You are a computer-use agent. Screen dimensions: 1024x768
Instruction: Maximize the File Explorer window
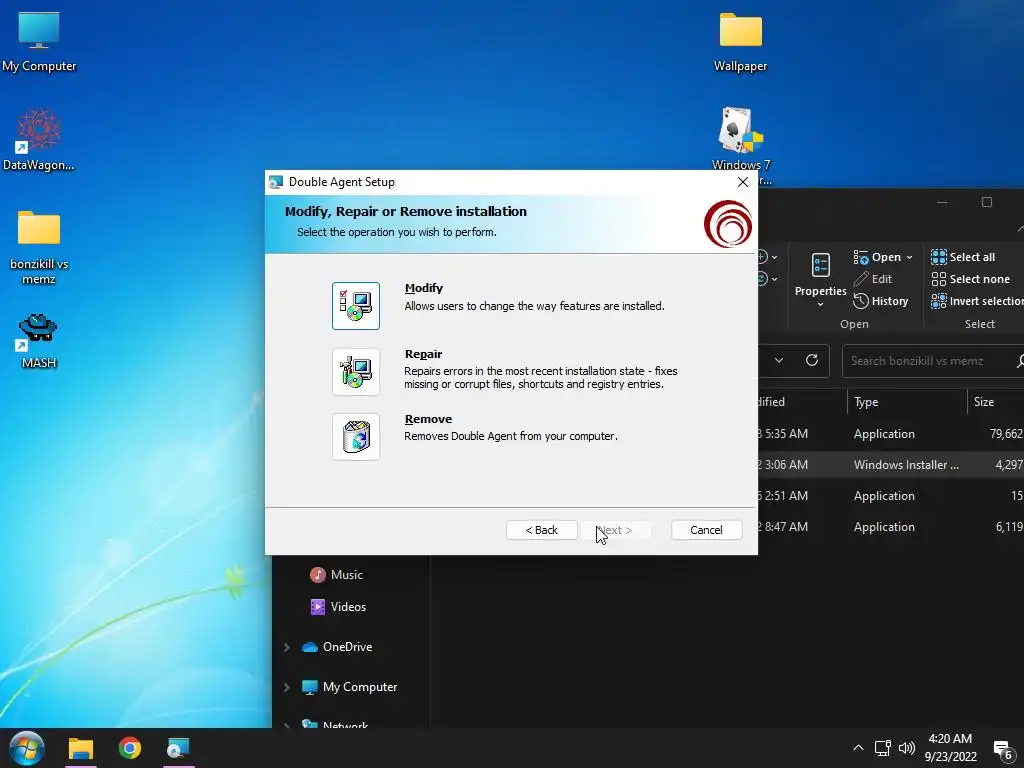pyautogui.click(x=987, y=202)
